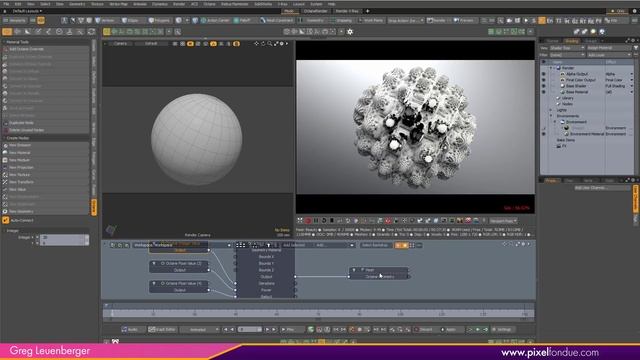Click the Mesh Constraint button

tap(277, 20)
